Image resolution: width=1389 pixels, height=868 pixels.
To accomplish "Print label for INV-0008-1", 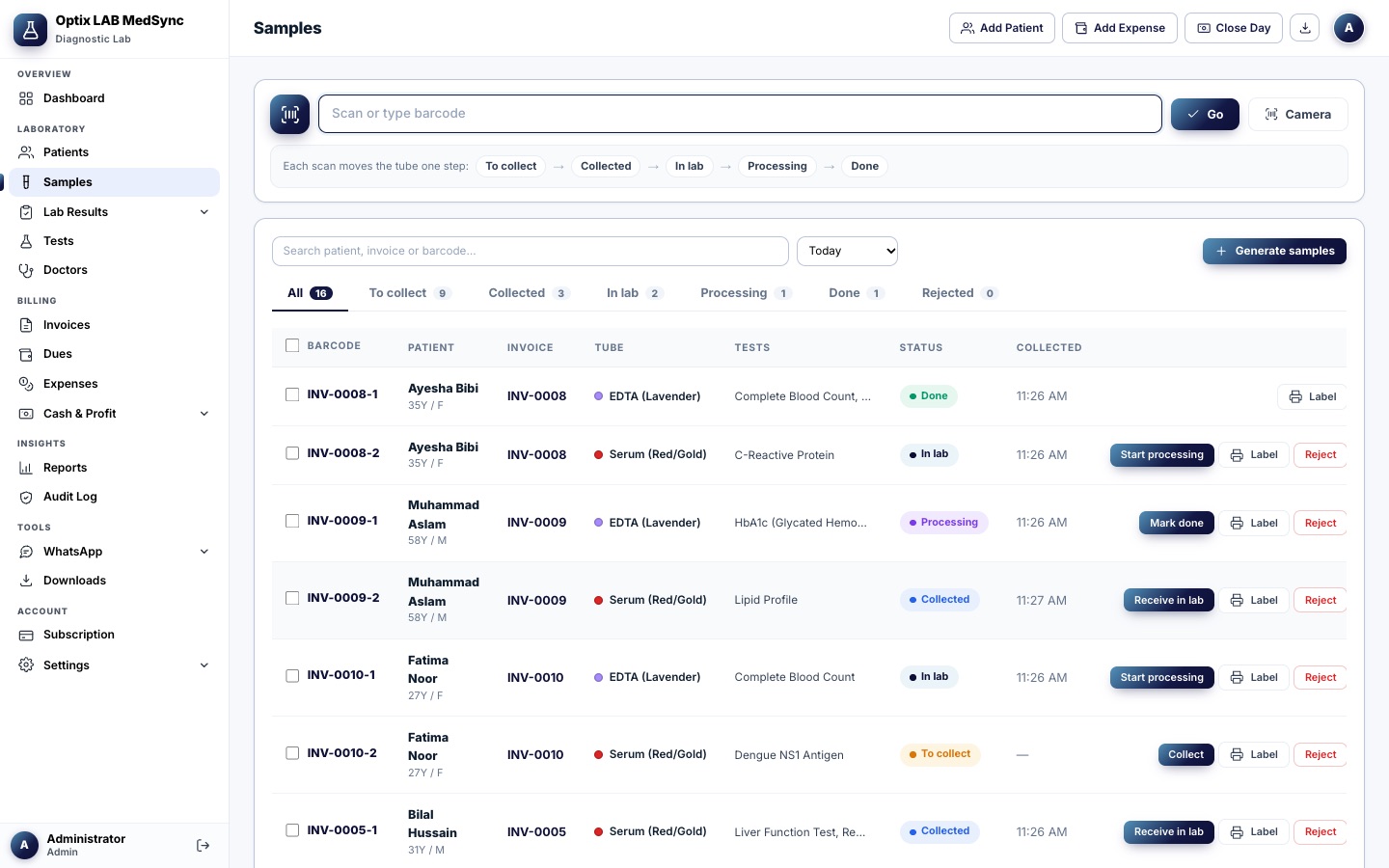I will [x=1312, y=396].
